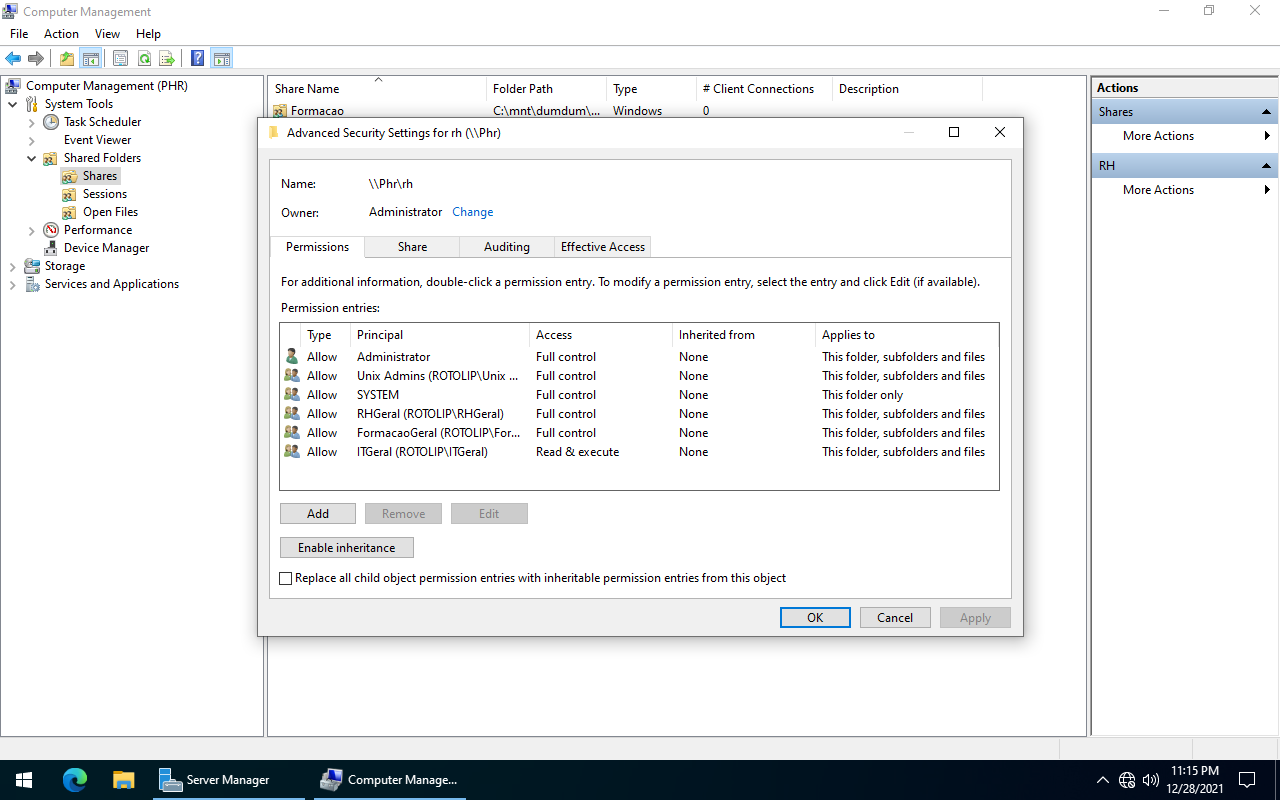Click the Back arrow in toolbar

click(x=13, y=59)
